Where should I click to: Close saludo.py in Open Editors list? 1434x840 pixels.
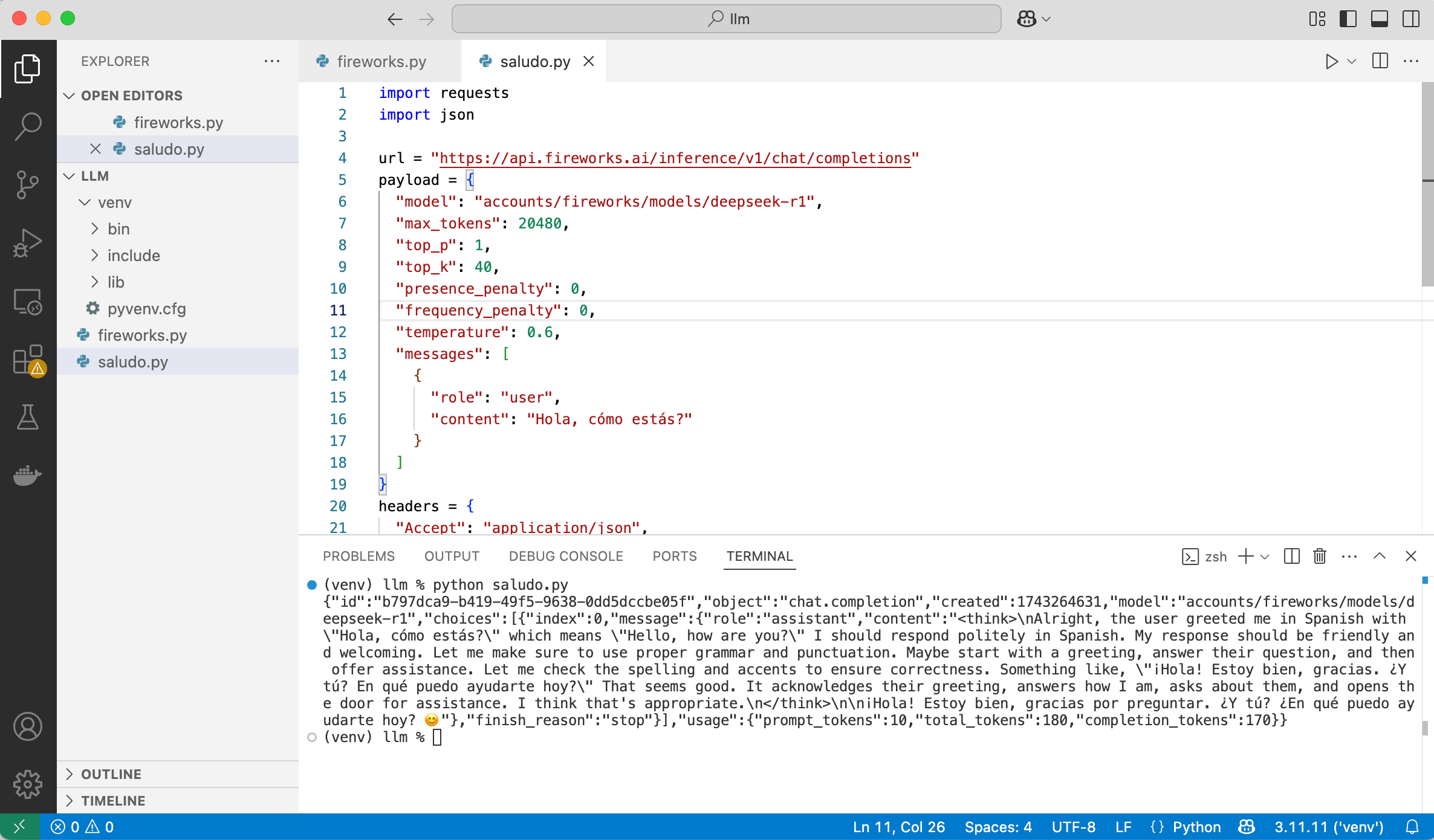95,149
